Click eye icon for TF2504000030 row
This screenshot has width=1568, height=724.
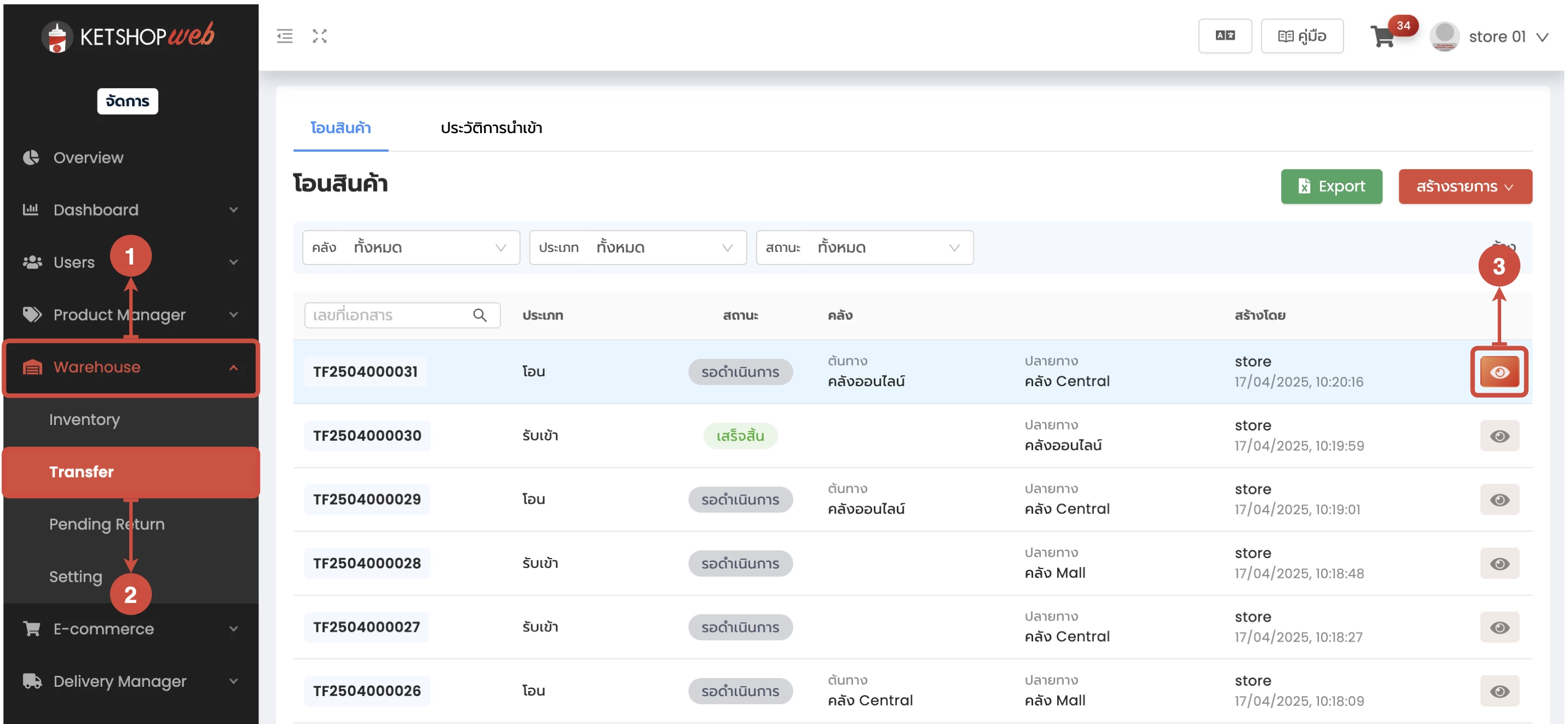click(1498, 436)
